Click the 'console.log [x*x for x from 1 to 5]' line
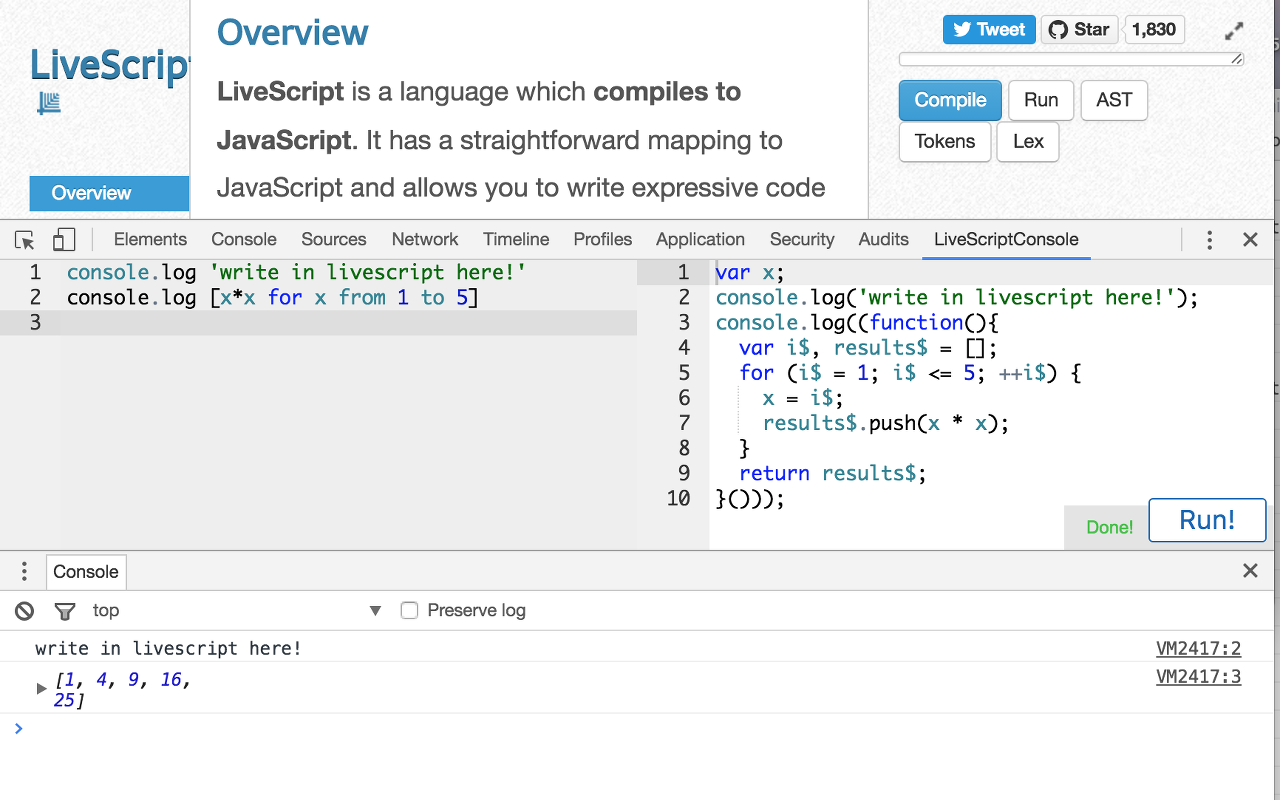This screenshot has height=800, width=1280. pyautogui.click(x=273, y=297)
